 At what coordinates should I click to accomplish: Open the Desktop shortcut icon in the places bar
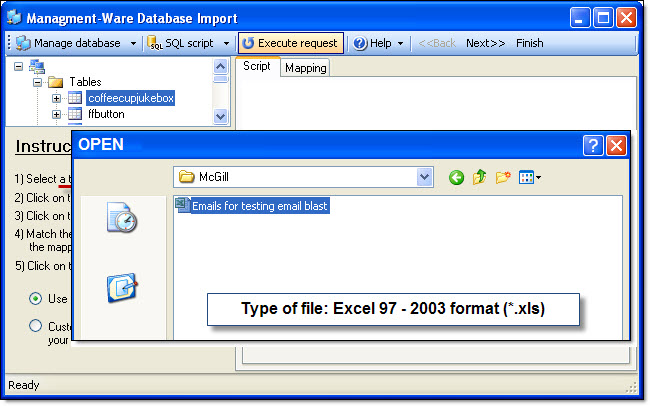click(x=122, y=287)
